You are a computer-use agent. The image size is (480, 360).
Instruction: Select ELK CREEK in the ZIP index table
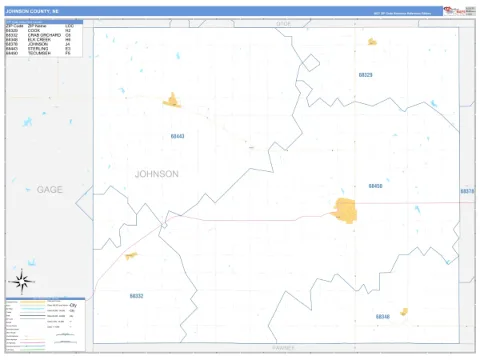click(39, 39)
